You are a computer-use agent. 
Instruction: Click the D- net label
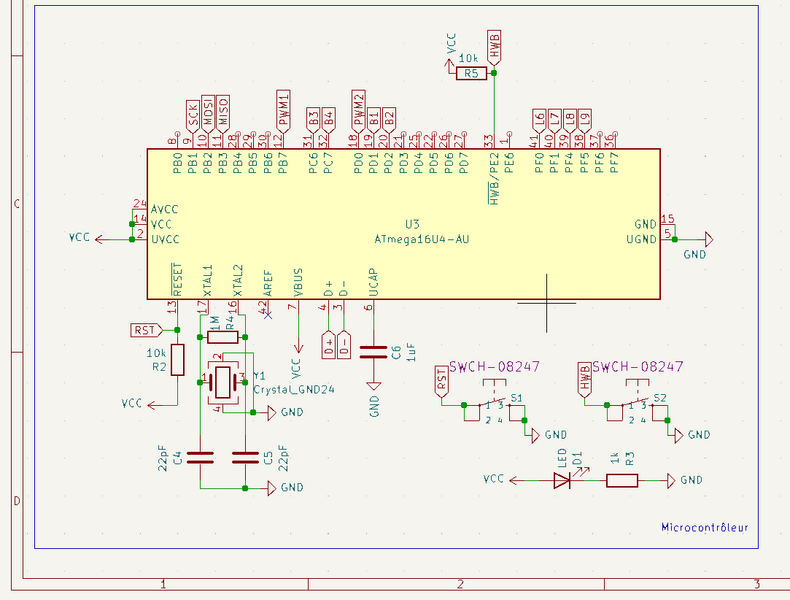pyautogui.click(x=344, y=345)
